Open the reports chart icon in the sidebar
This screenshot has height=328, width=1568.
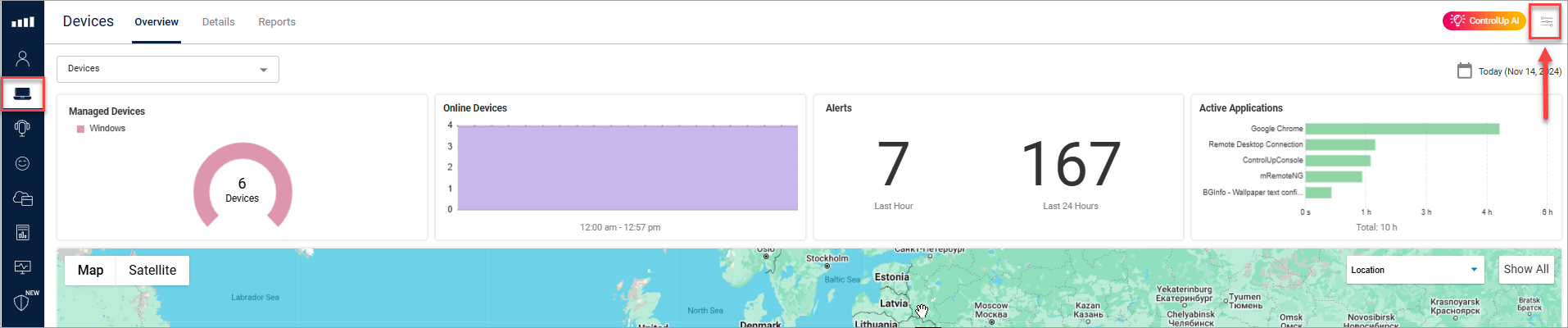(x=23, y=233)
